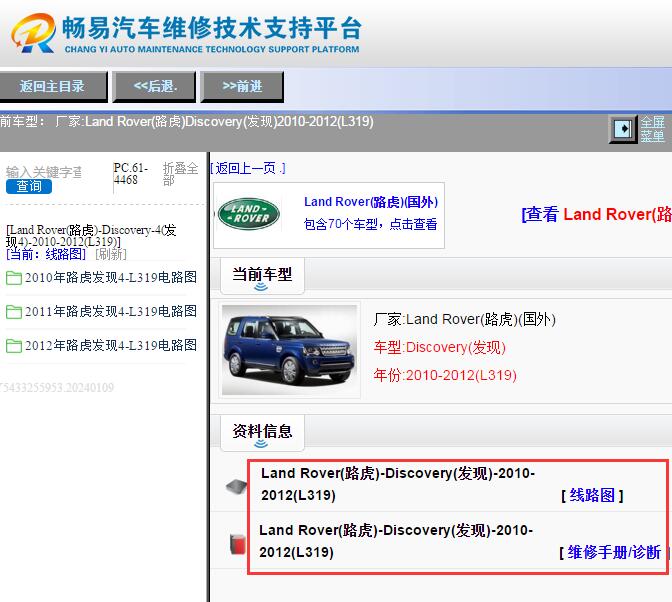This screenshot has width=672, height=602.
Task: Click the current vehicle breadcrumb text in header
Action: [x=186, y=122]
